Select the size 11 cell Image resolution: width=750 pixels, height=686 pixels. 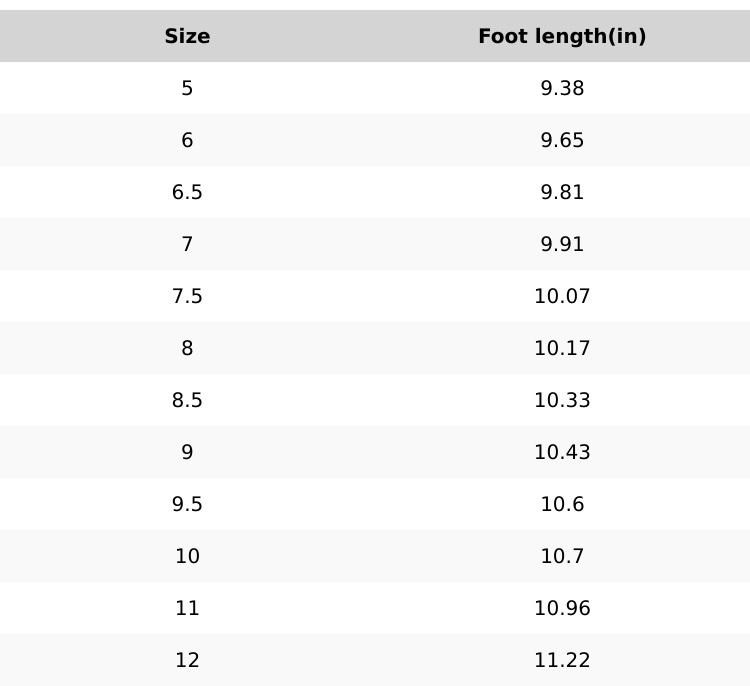tap(187, 609)
